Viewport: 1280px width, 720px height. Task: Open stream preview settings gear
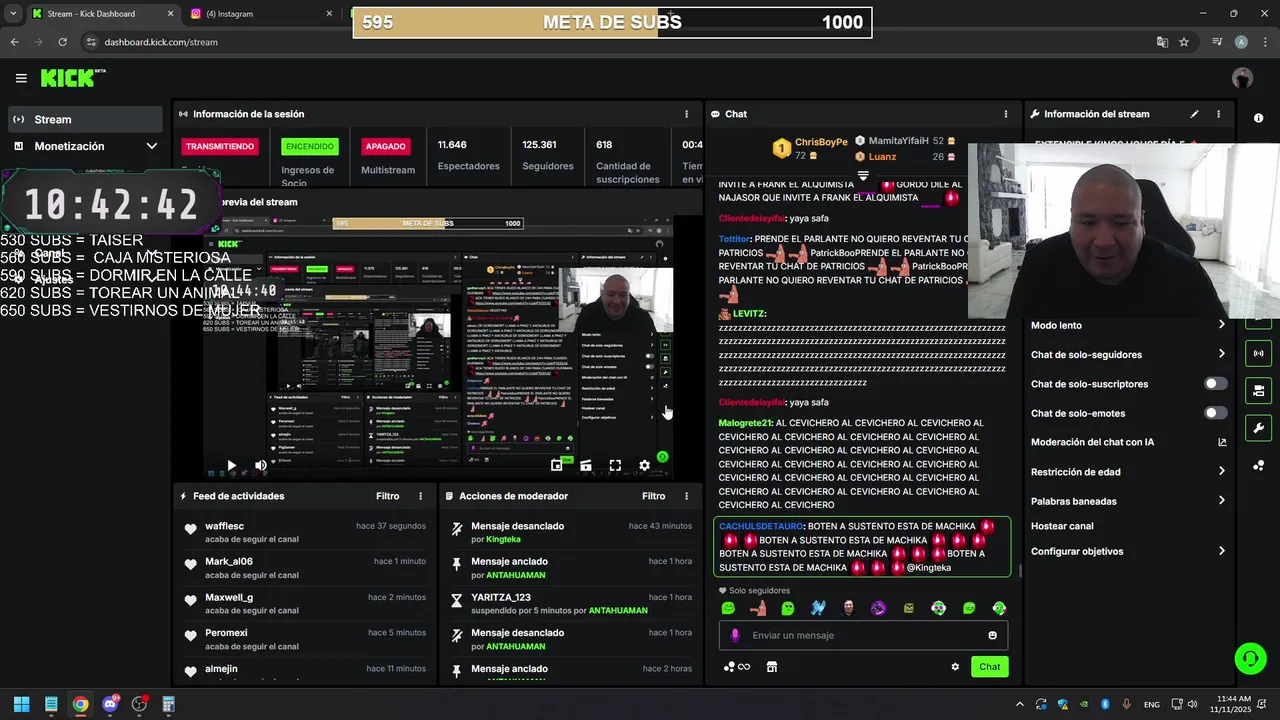pyautogui.click(x=644, y=465)
